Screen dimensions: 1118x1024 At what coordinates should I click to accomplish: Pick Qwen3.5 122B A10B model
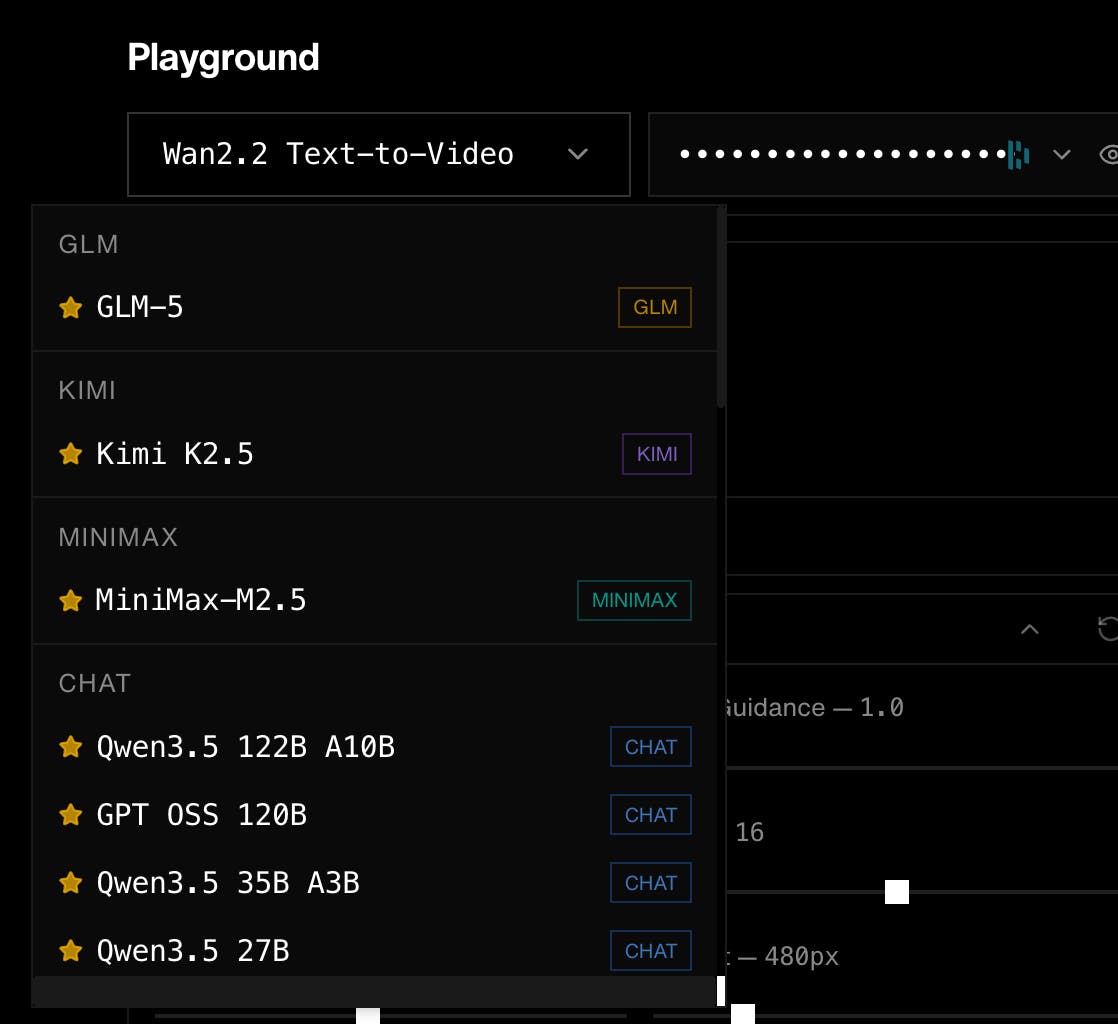click(375, 747)
